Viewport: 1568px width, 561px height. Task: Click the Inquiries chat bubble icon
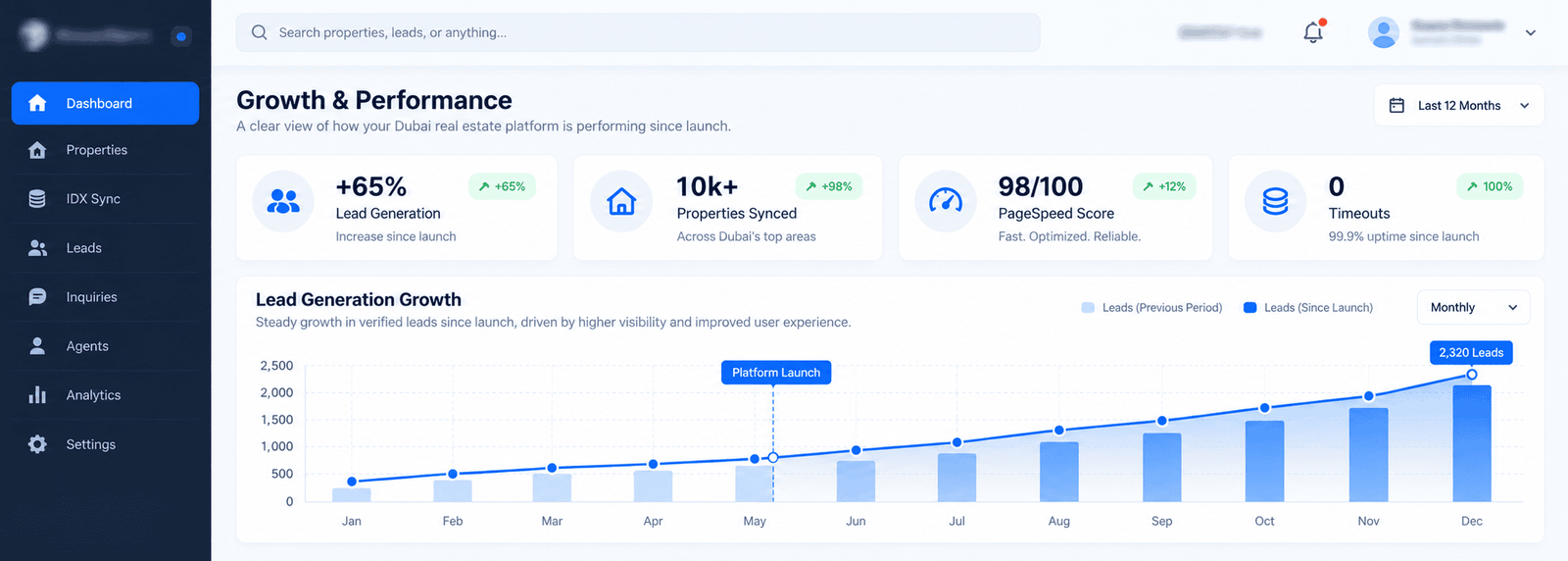coord(37,297)
